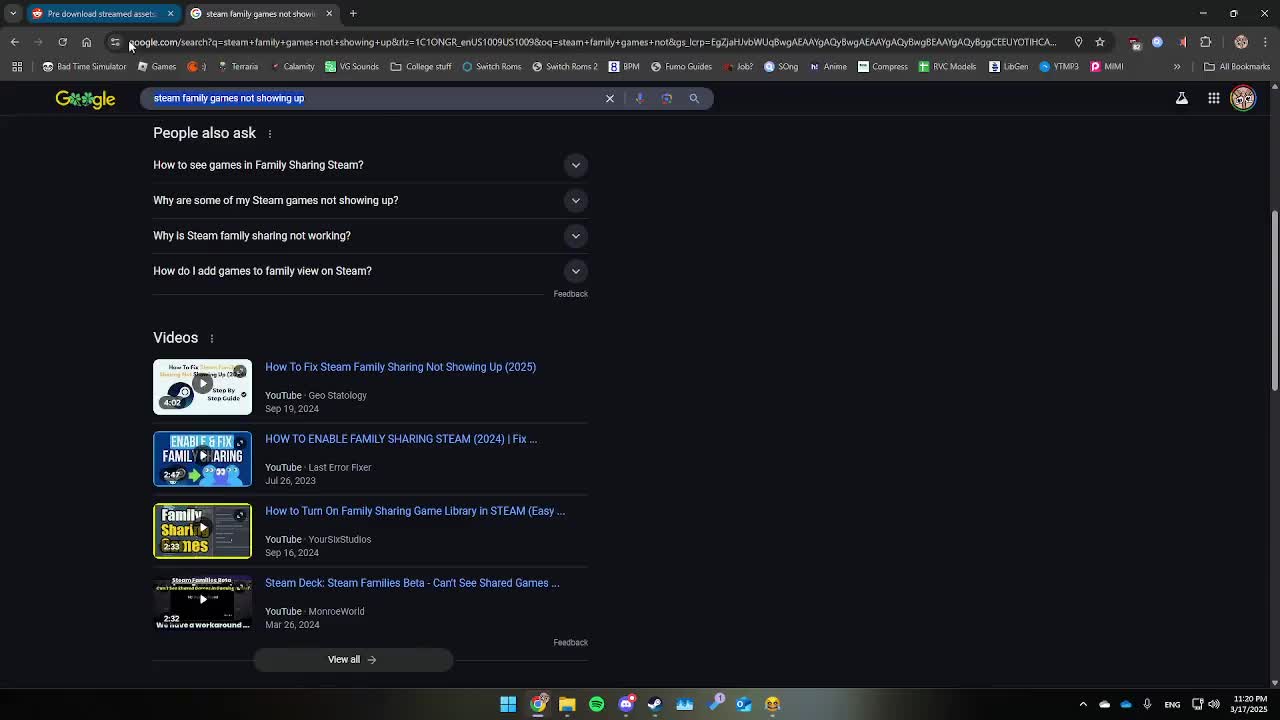
Task: Click the page vertical scrollbar thumb
Action: click(1274, 301)
